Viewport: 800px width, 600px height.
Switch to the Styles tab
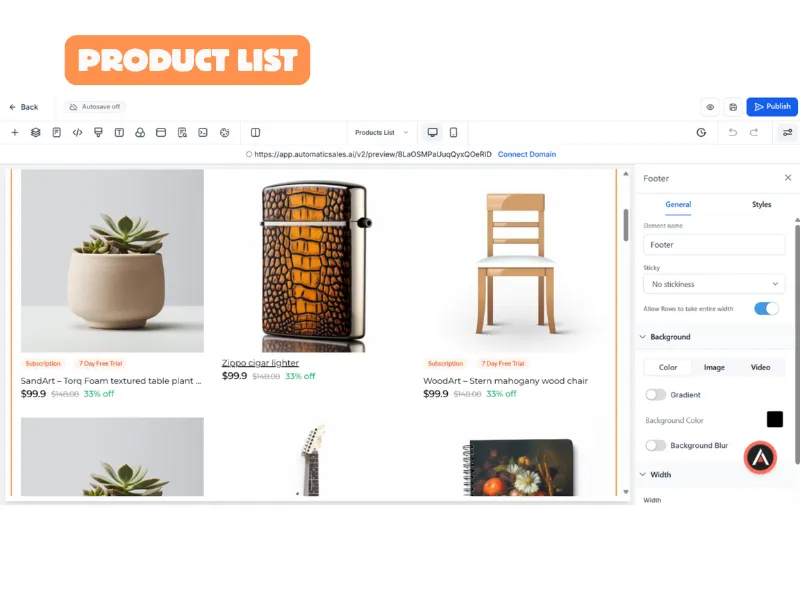[x=761, y=204]
